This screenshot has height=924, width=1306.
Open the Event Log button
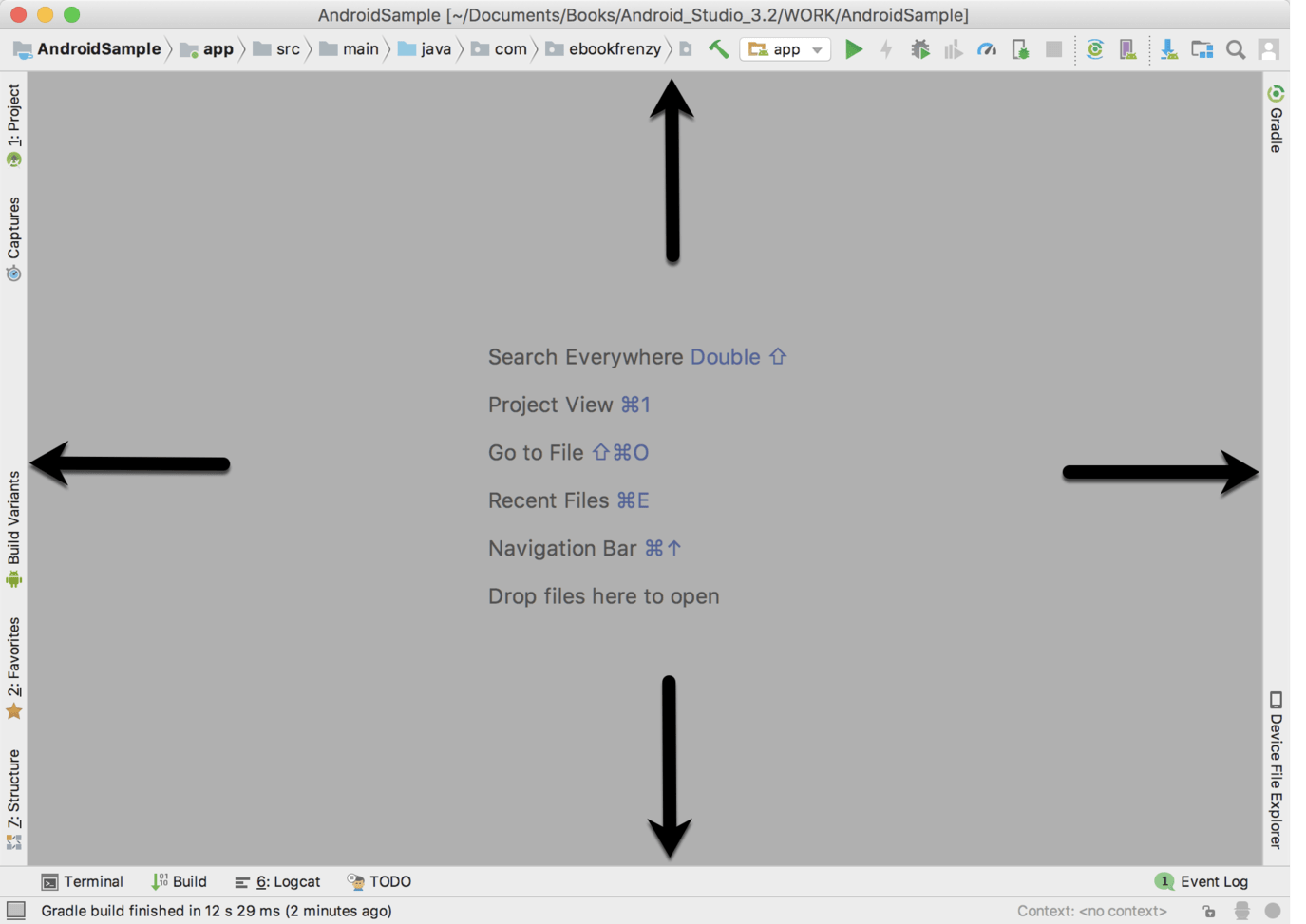(1202, 881)
